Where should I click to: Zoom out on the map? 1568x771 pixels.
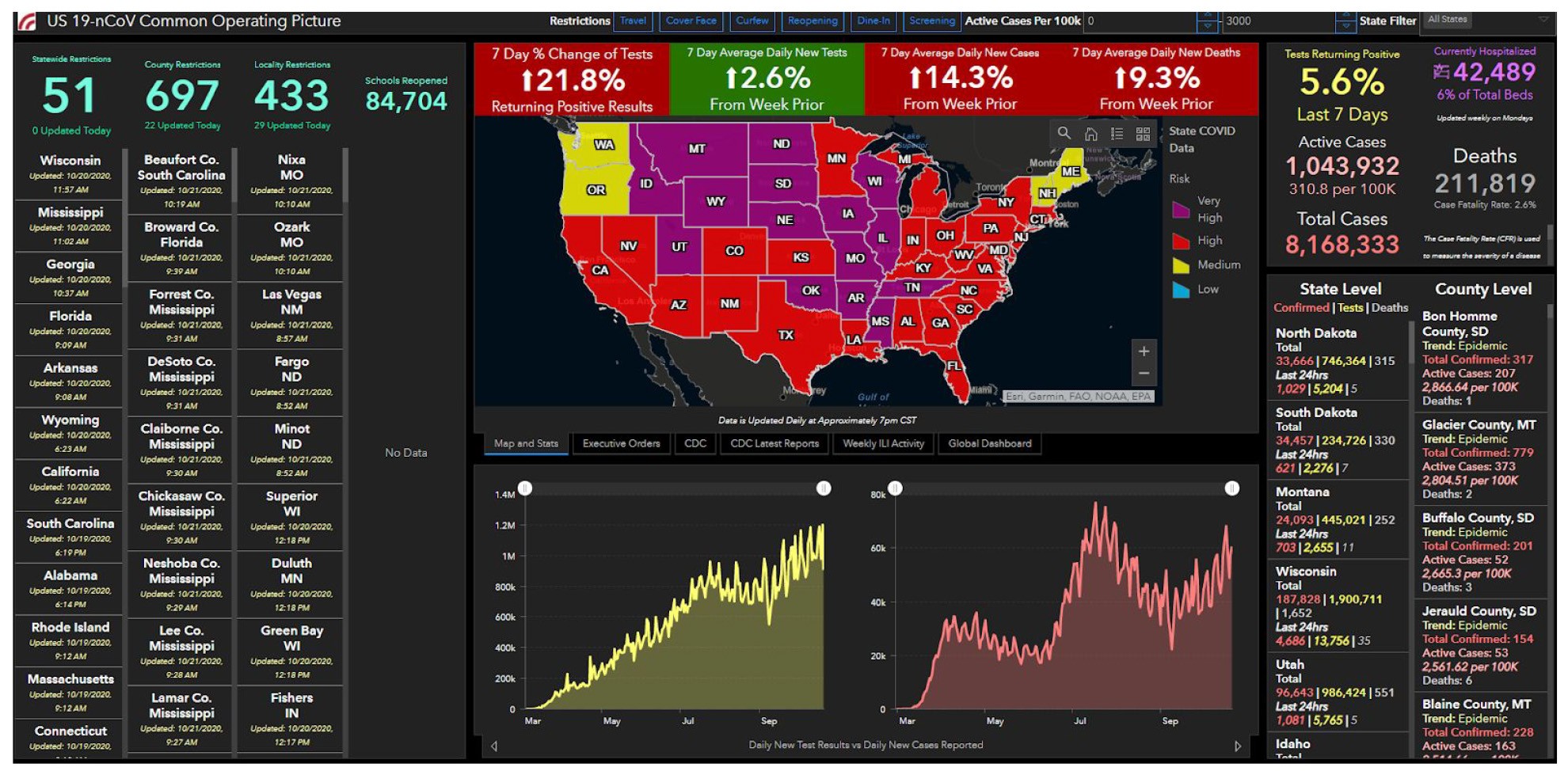tap(1144, 374)
